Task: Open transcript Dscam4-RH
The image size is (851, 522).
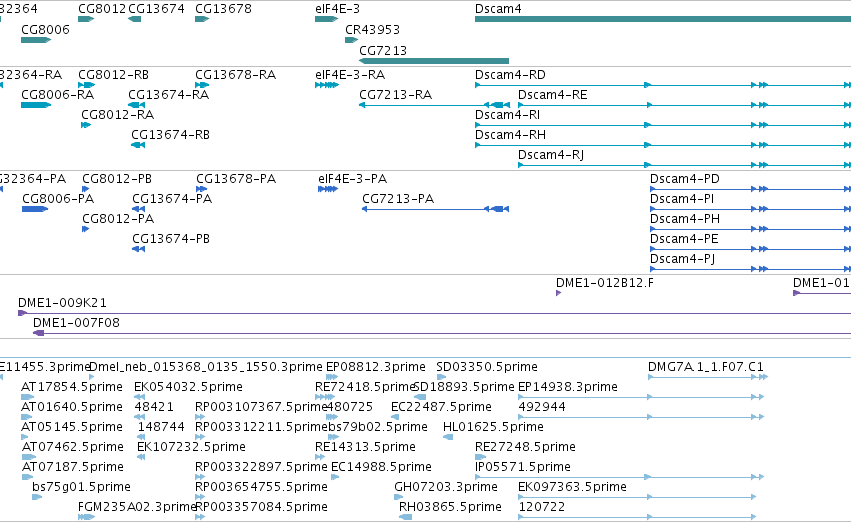Action: (x=510, y=135)
